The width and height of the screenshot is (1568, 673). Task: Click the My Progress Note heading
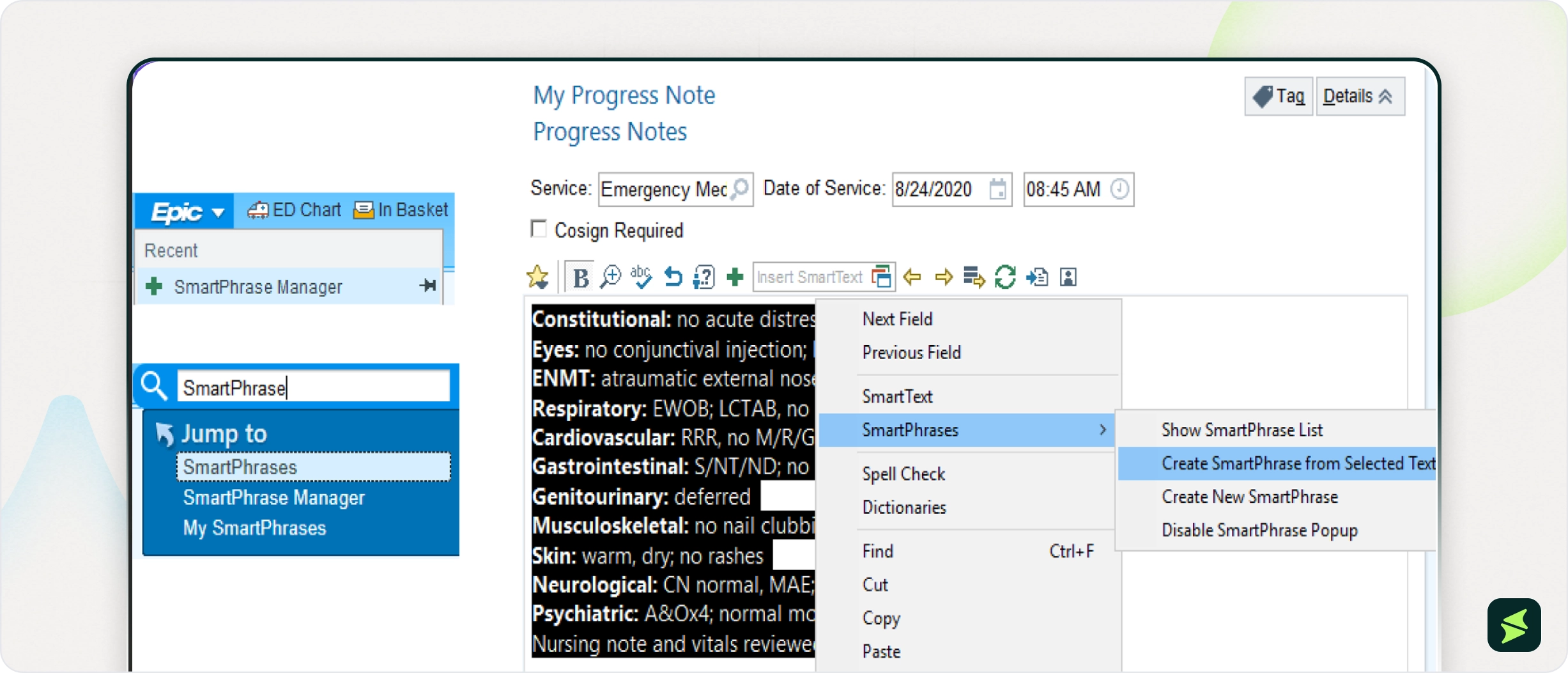tap(624, 95)
